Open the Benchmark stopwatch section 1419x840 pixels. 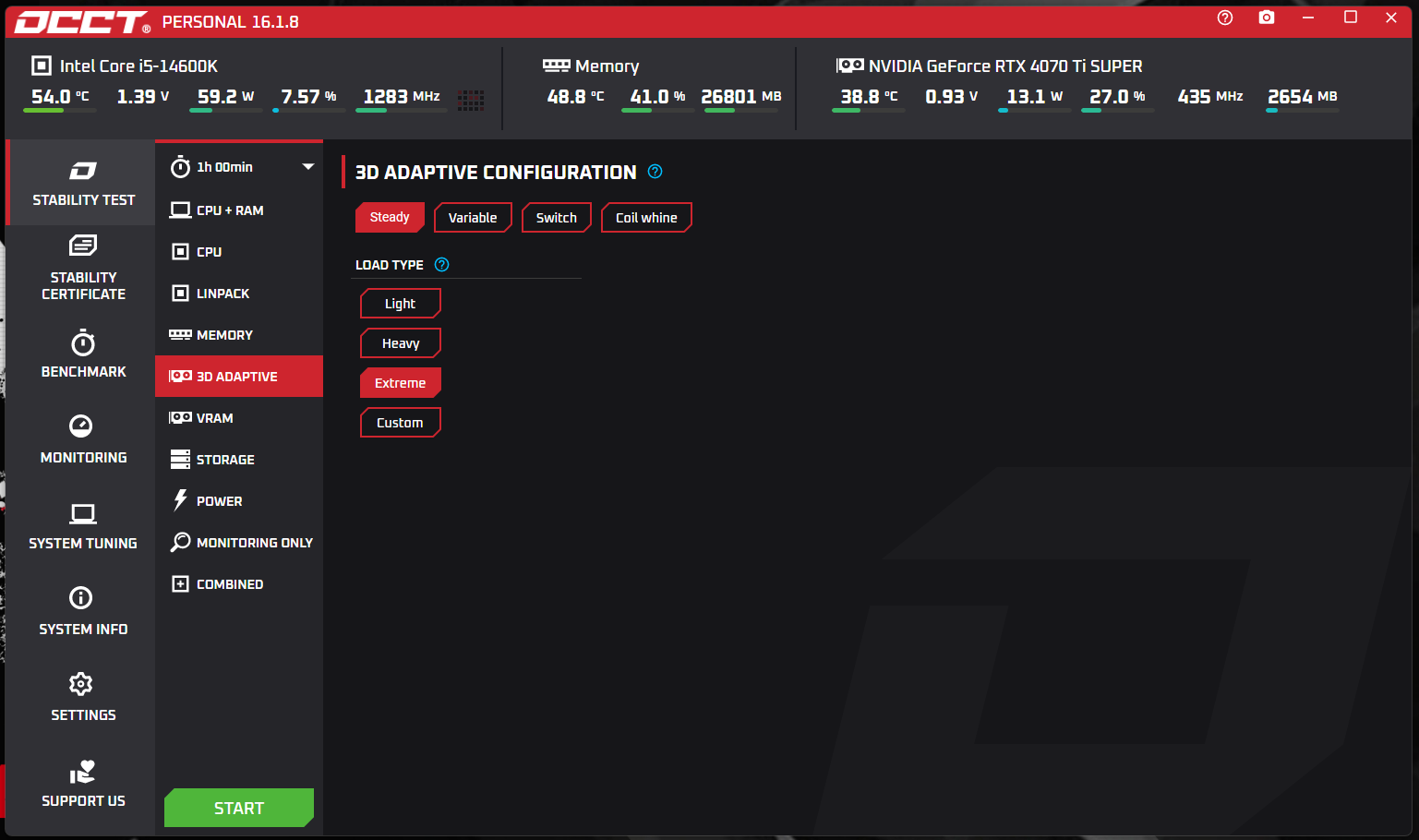(82, 354)
